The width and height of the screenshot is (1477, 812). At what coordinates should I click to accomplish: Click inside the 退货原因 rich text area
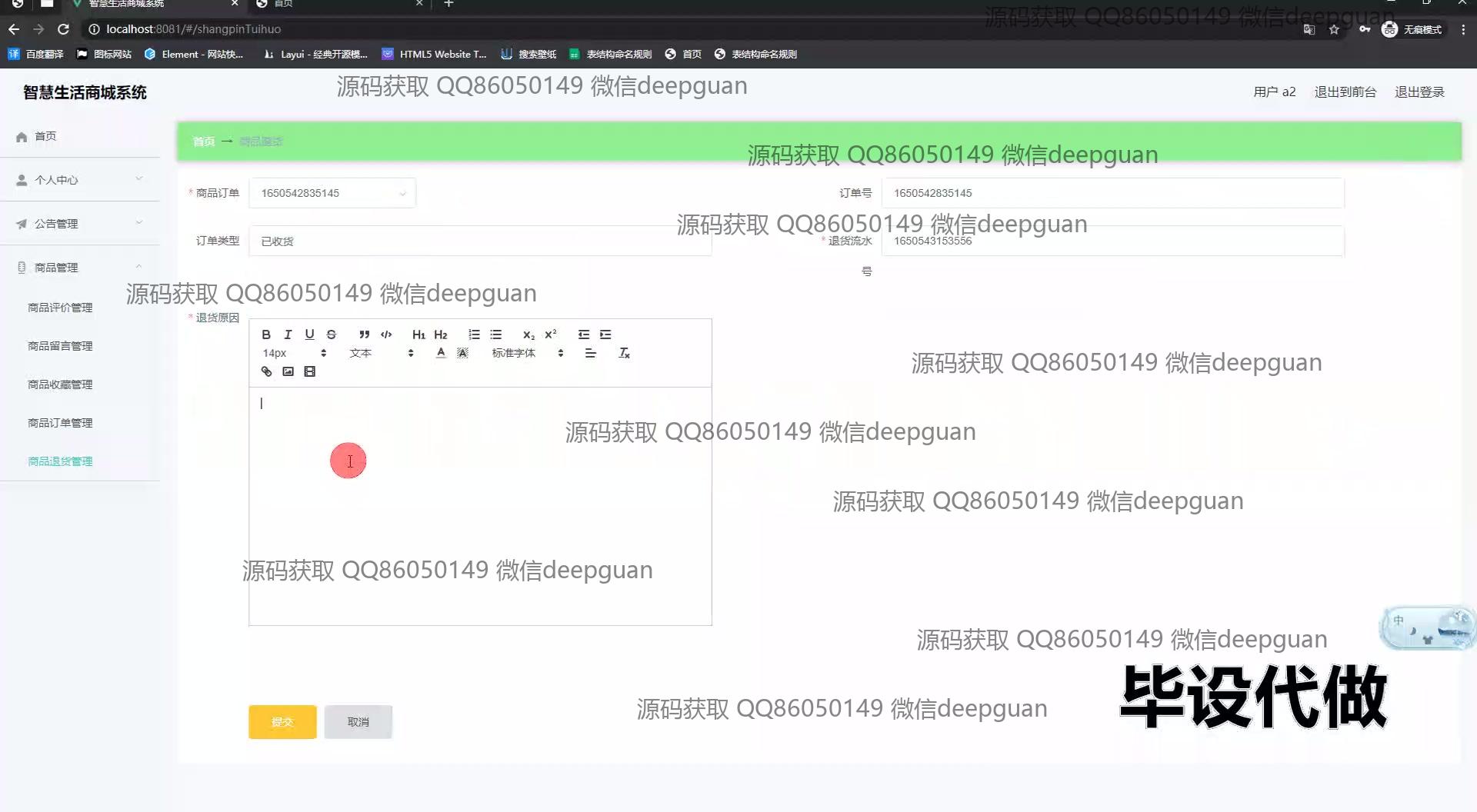tap(480, 506)
